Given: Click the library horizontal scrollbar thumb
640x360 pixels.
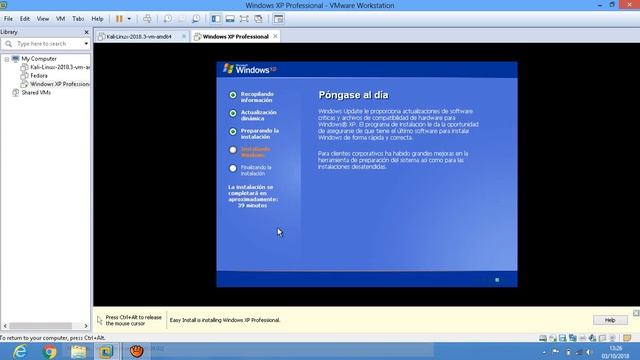Looking at the screenshot, I should coord(41,326).
